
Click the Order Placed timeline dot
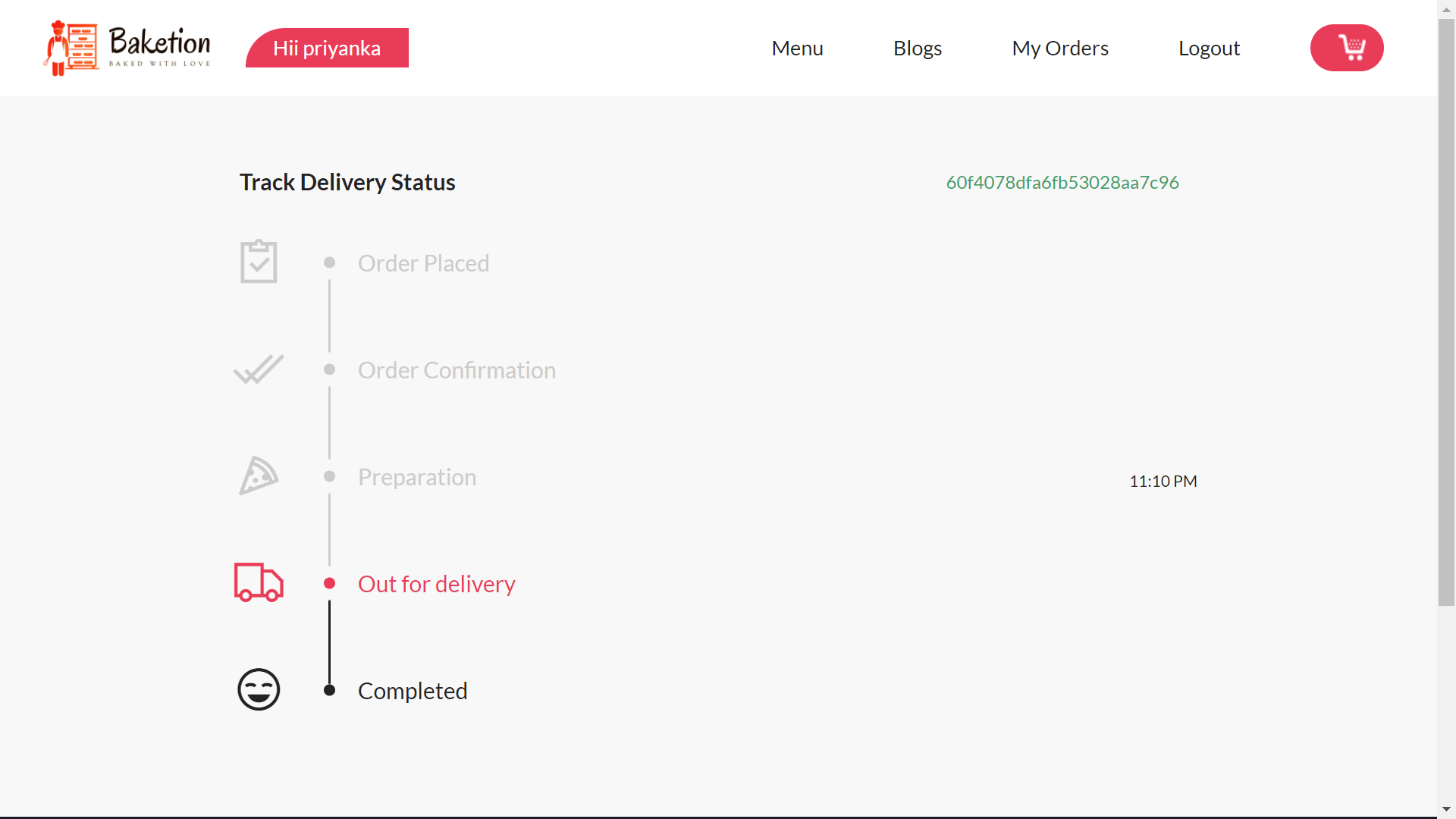(329, 261)
